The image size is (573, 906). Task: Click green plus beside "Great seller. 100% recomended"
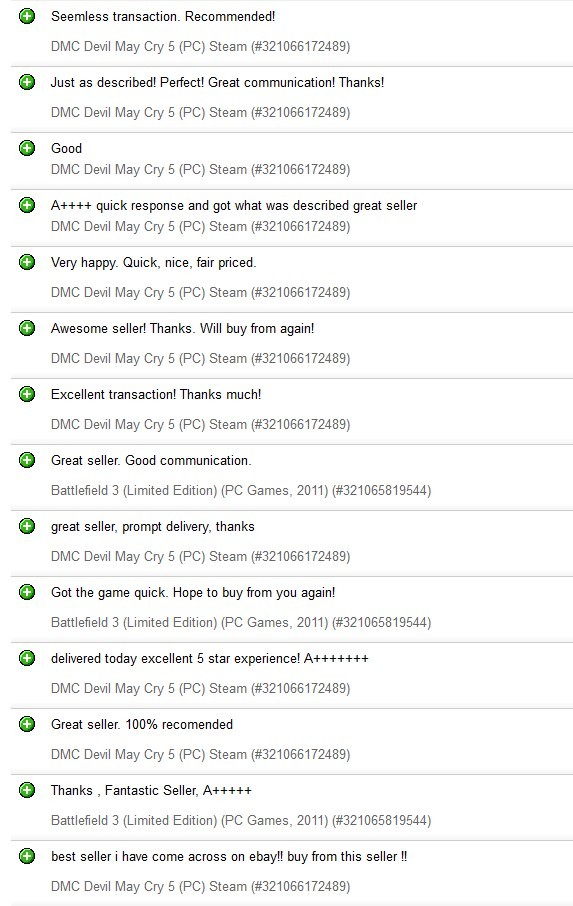coord(27,724)
